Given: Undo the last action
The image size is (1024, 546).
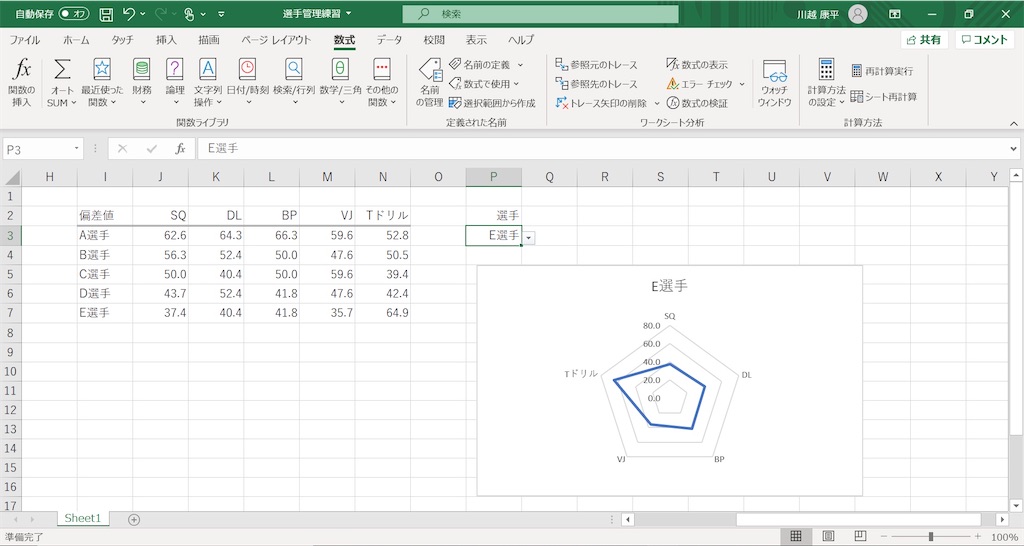Looking at the screenshot, I should 129,14.
